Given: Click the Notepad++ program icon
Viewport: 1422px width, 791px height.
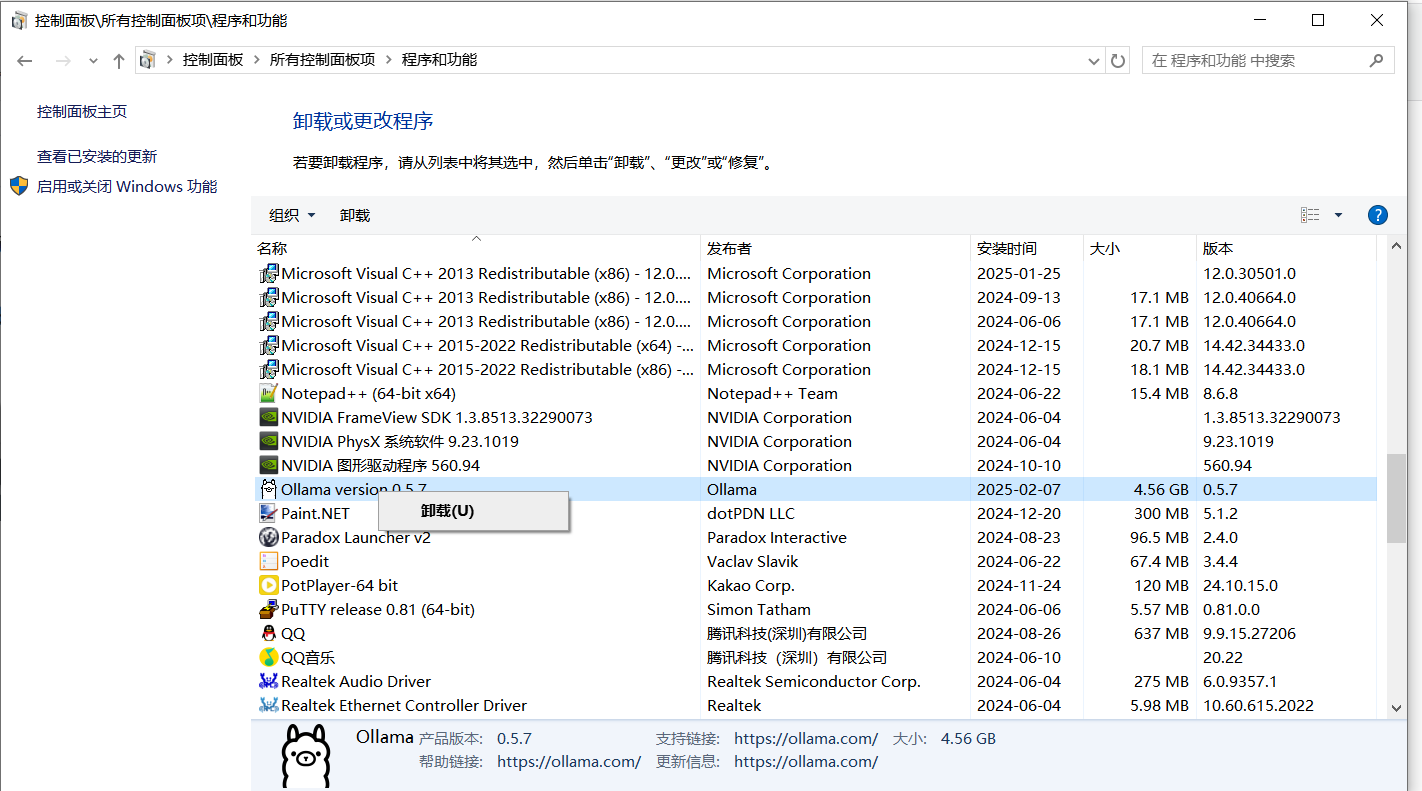Looking at the screenshot, I should [268, 394].
